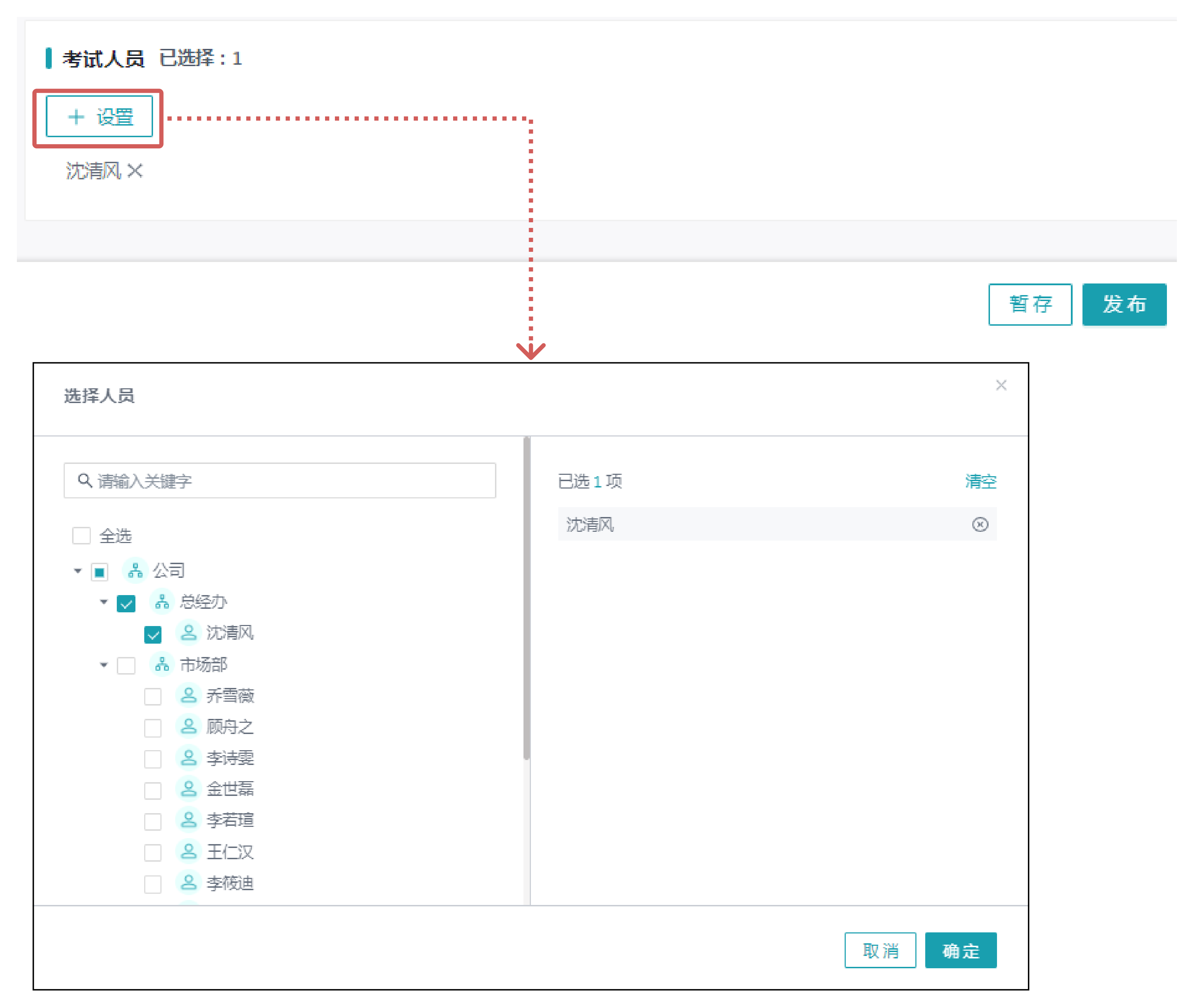Viewport: 1194px width, 1008px height.
Task: Close the 选择人员 dialog with X
Action: pos(1001,386)
